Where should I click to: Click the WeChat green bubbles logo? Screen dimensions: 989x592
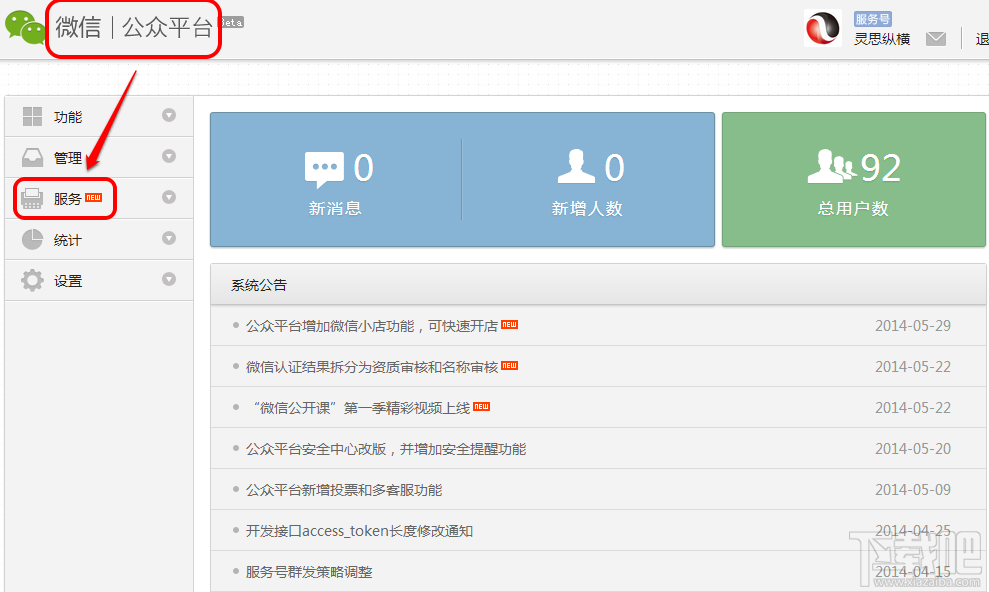tap(25, 28)
